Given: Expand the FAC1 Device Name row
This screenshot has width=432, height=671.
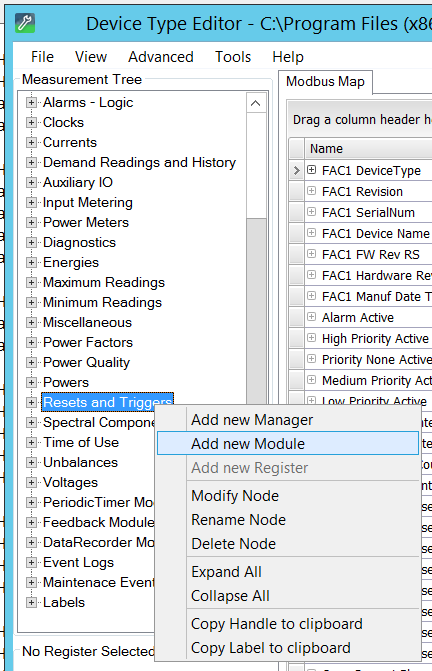Looking at the screenshot, I should [x=311, y=233].
